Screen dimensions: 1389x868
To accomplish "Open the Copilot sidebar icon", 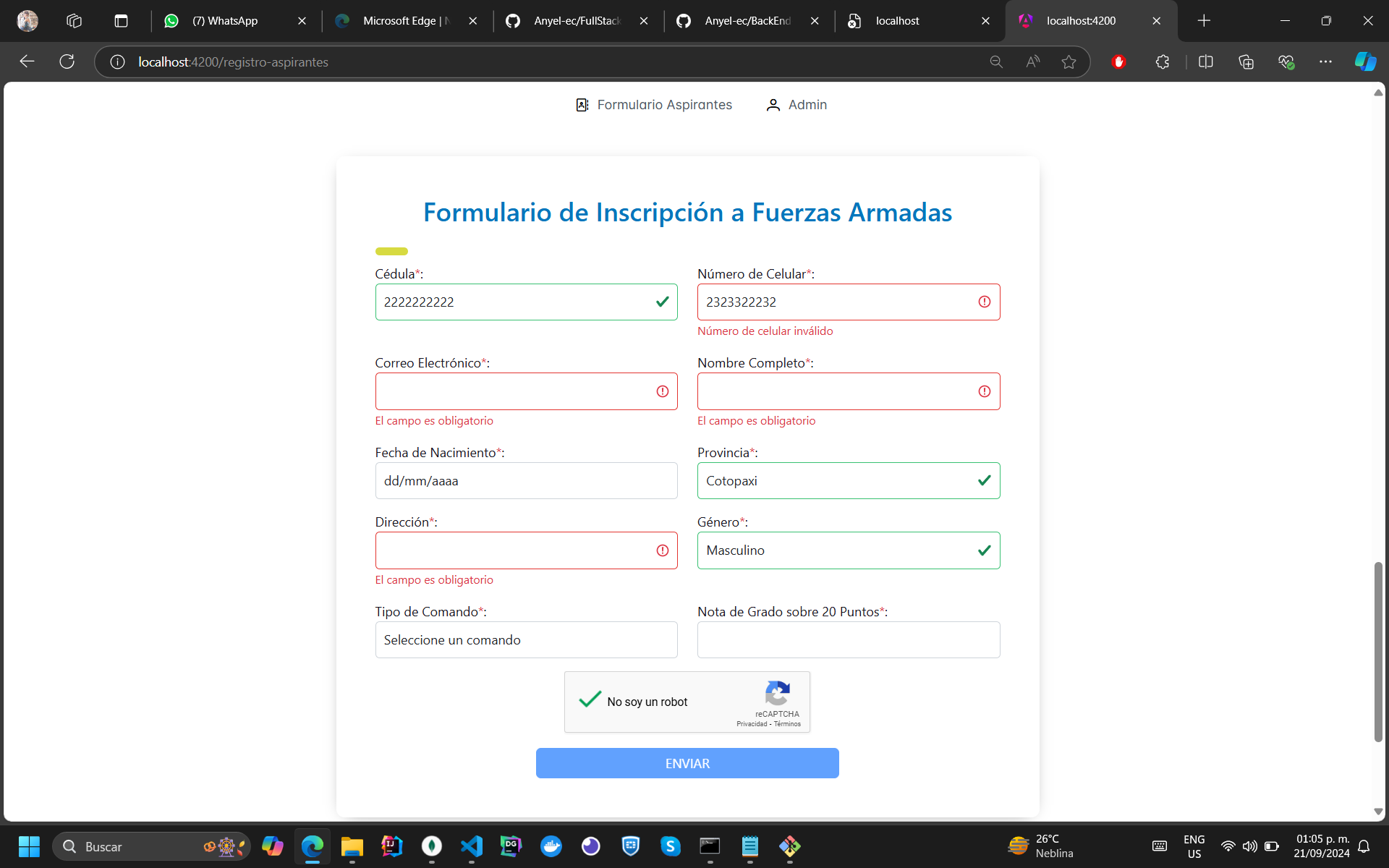I will click(x=1365, y=62).
